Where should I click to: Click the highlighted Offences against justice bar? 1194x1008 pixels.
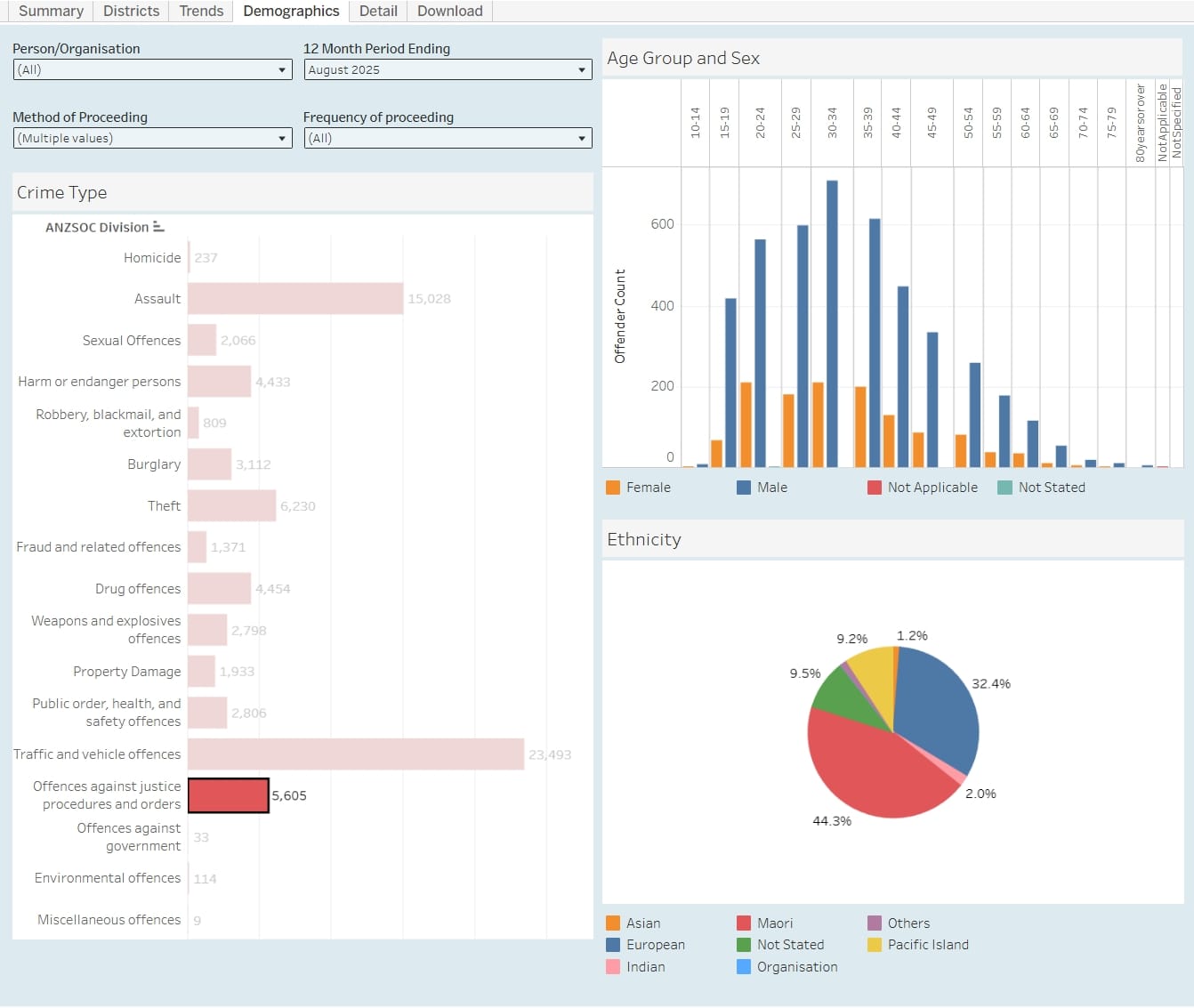click(229, 795)
